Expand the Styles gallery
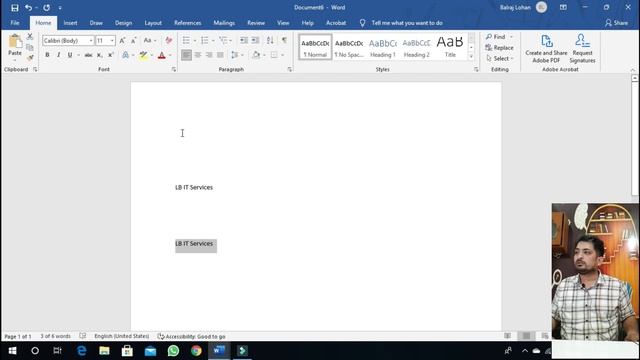The height and width of the screenshot is (360, 640). (x=471, y=57)
